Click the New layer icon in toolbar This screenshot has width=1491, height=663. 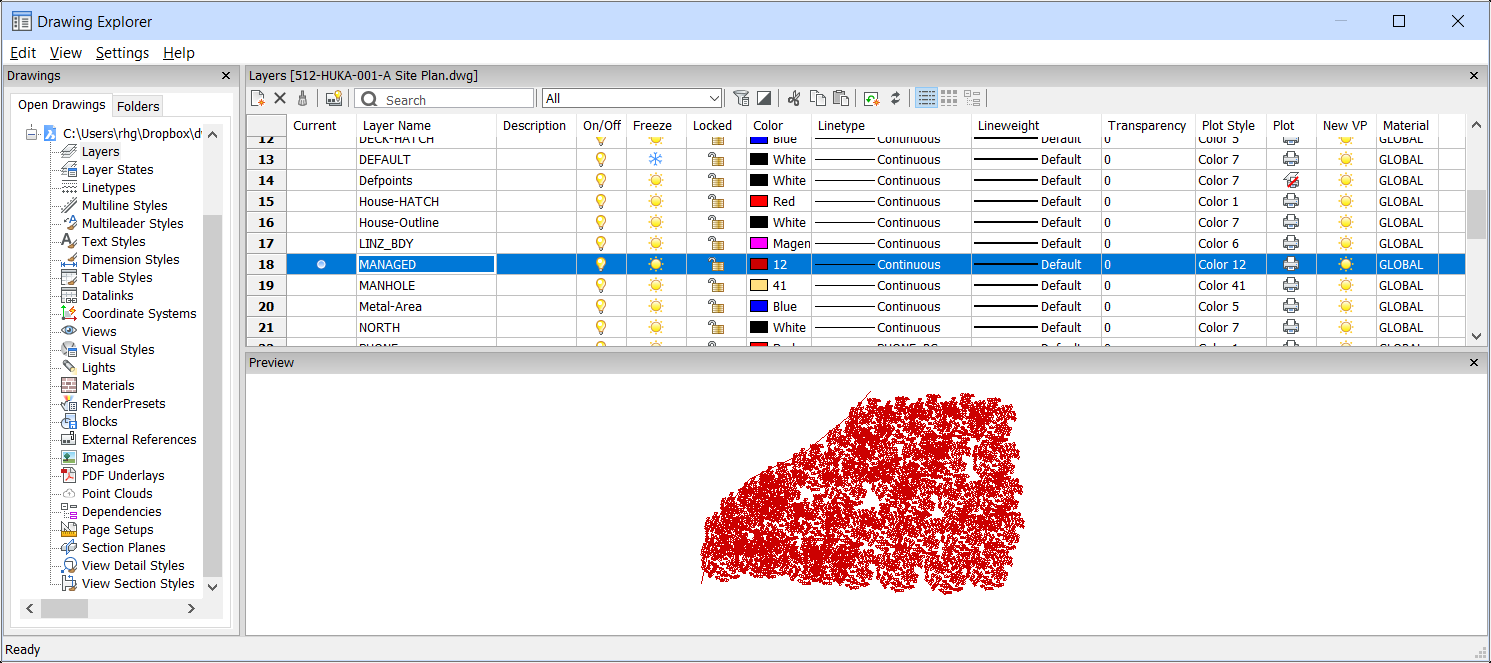pos(258,98)
